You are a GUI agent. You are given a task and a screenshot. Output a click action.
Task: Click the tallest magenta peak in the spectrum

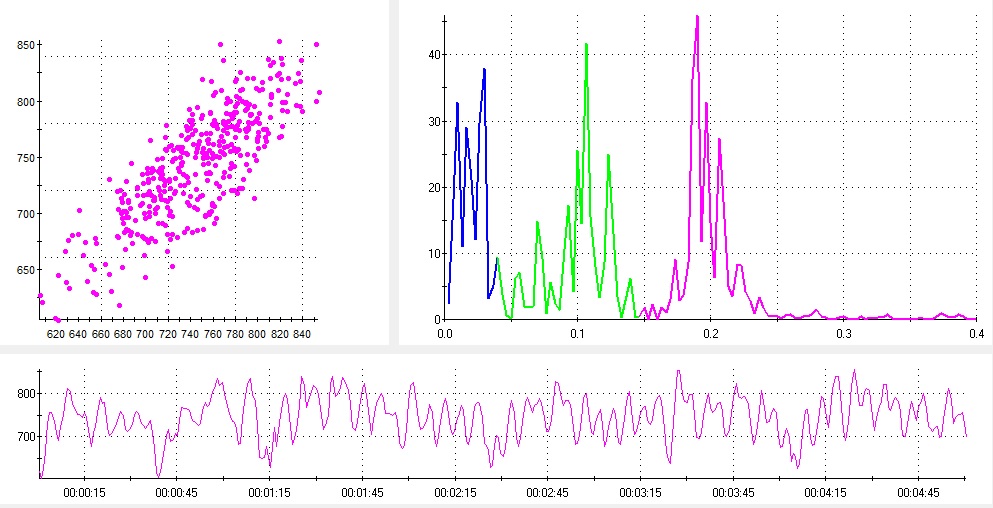(697, 17)
